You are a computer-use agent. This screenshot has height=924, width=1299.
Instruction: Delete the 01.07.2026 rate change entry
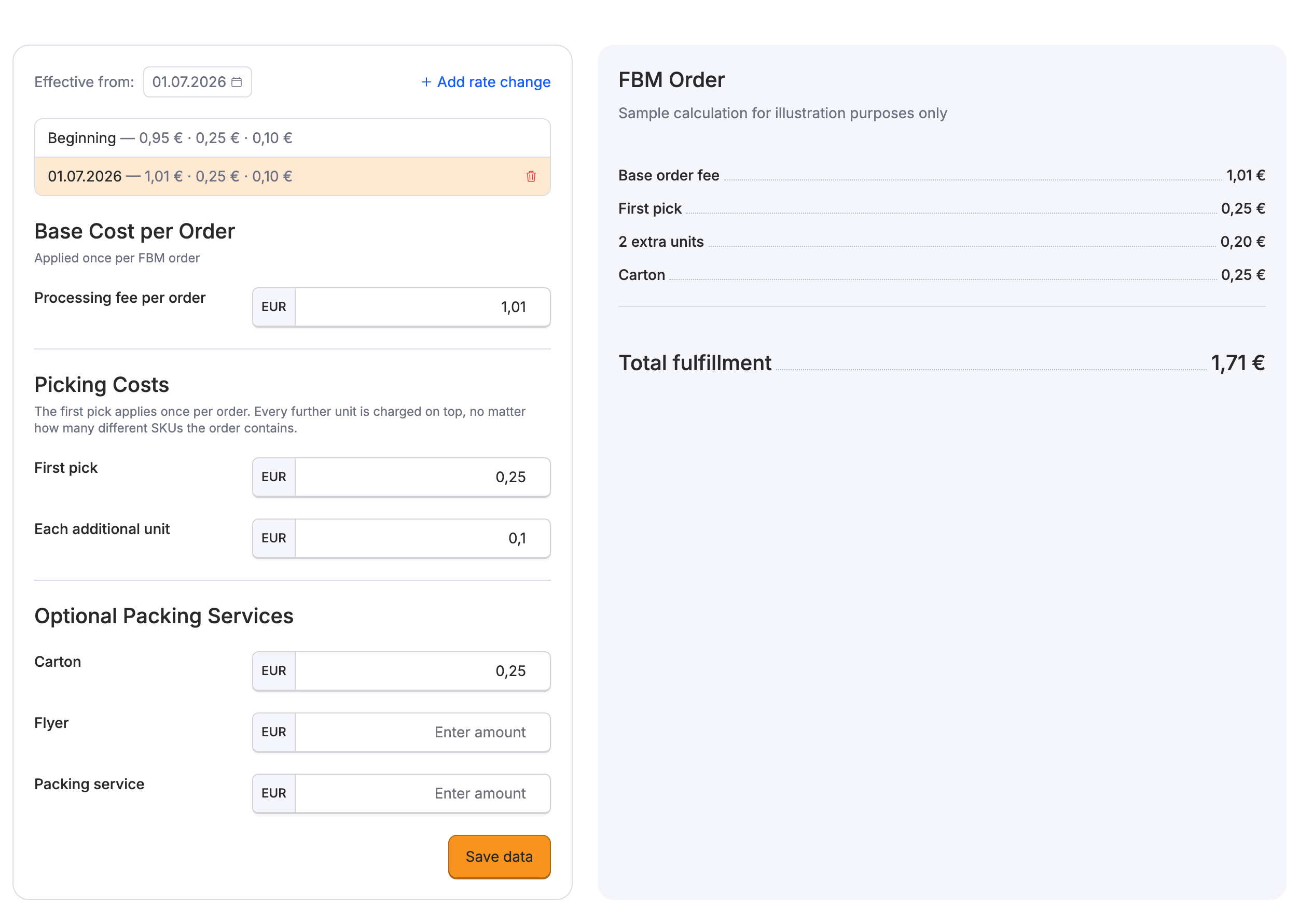pyautogui.click(x=531, y=176)
